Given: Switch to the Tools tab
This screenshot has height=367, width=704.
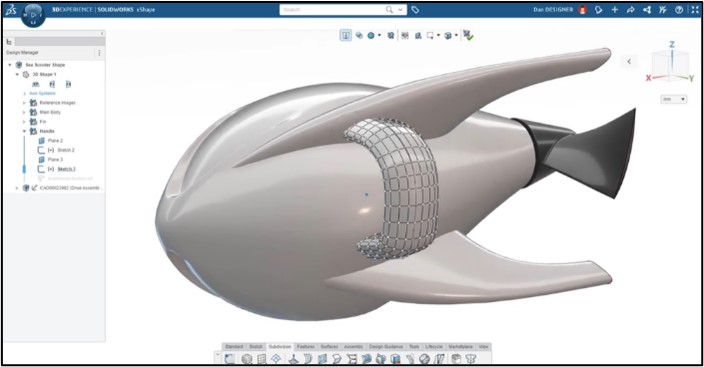Looking at the screenshot, I should pyautogui.click(x=414, y=347).
